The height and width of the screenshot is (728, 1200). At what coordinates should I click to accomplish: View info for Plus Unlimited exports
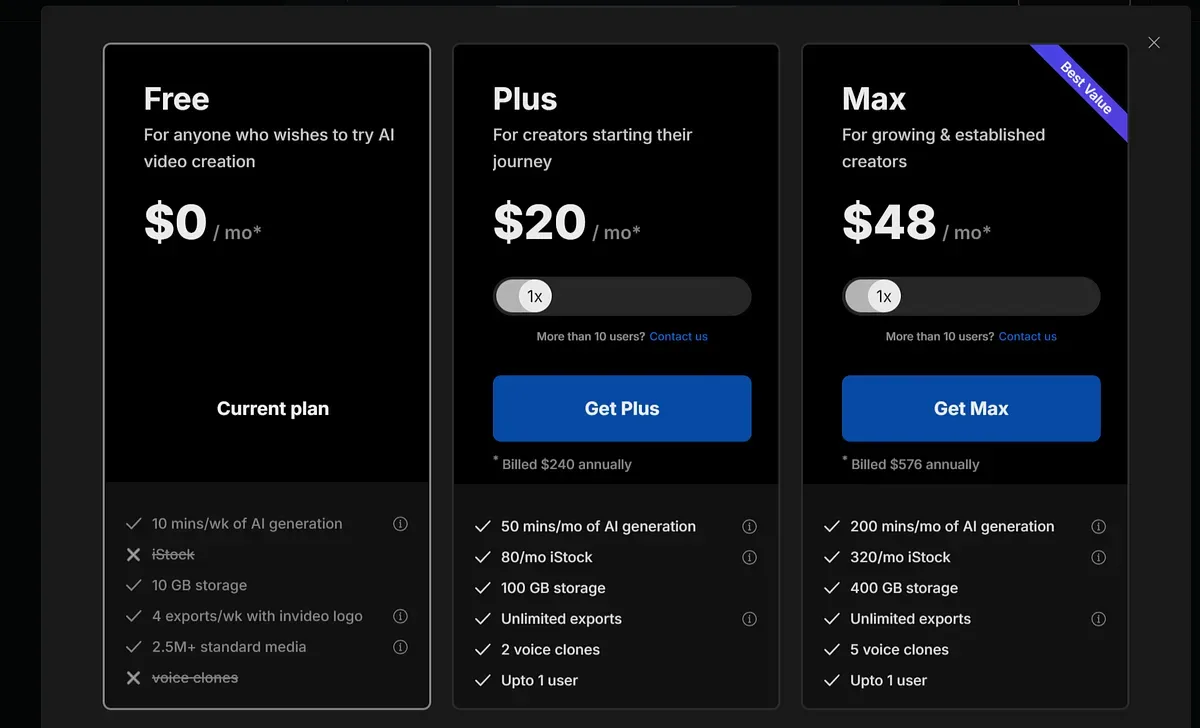[x=749, y=619]
